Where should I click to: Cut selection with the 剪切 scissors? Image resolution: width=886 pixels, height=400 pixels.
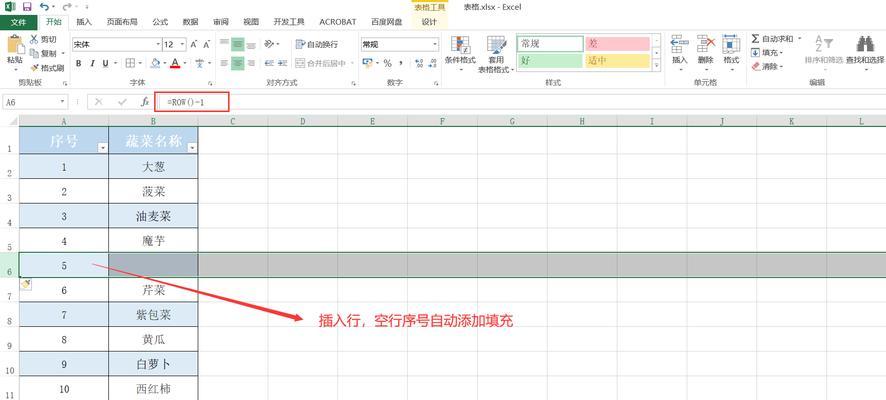coord(44,40)
